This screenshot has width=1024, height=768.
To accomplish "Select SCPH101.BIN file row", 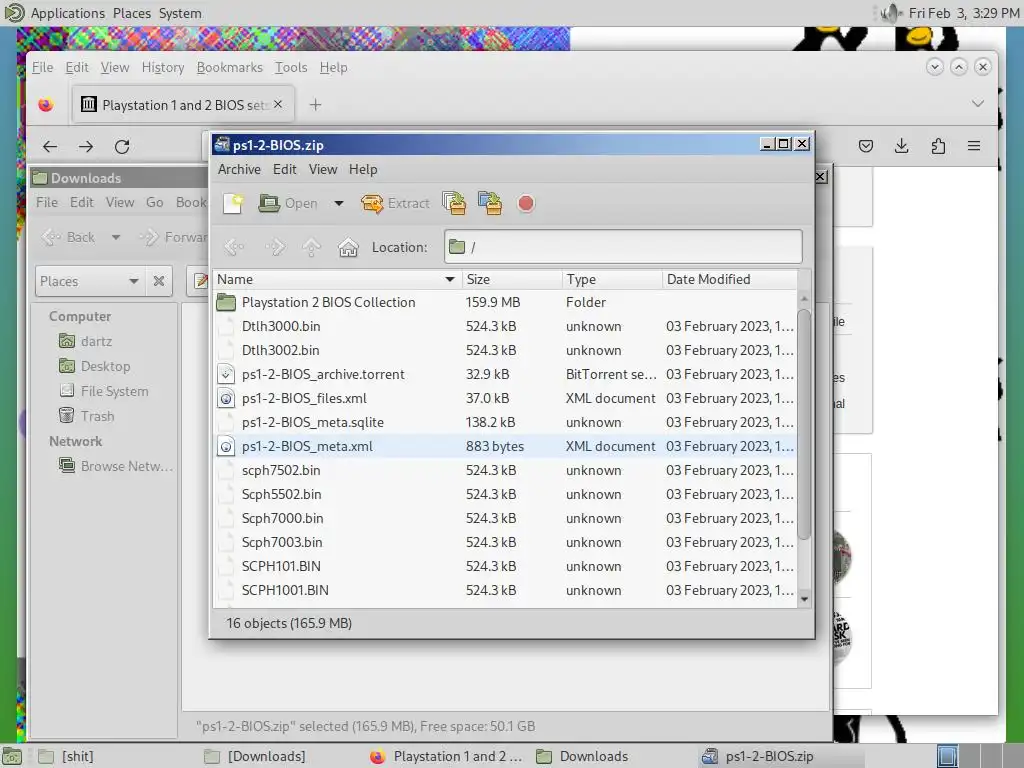I will coord(505,567).
